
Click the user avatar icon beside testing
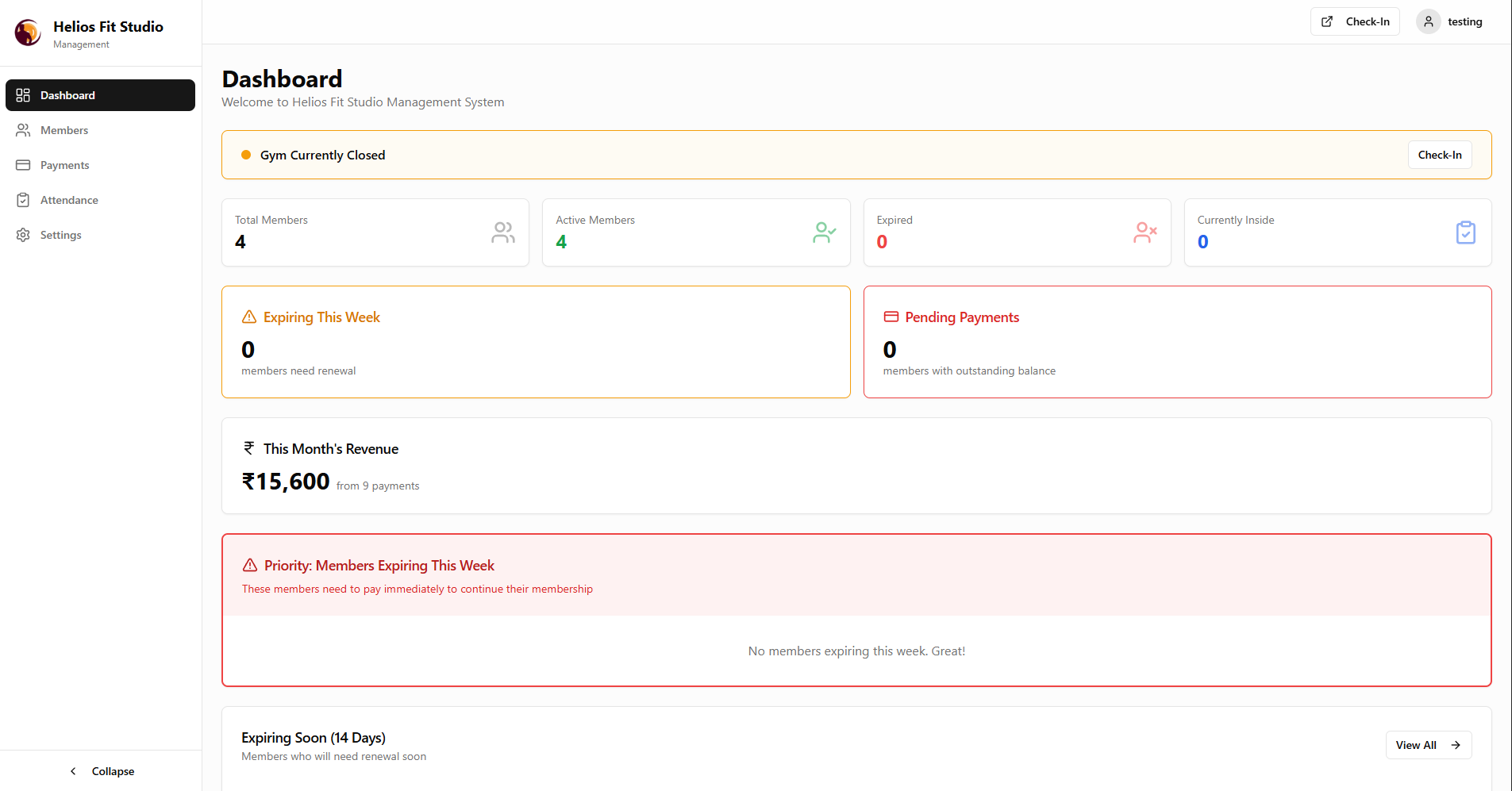click(x=1428, y=22)
